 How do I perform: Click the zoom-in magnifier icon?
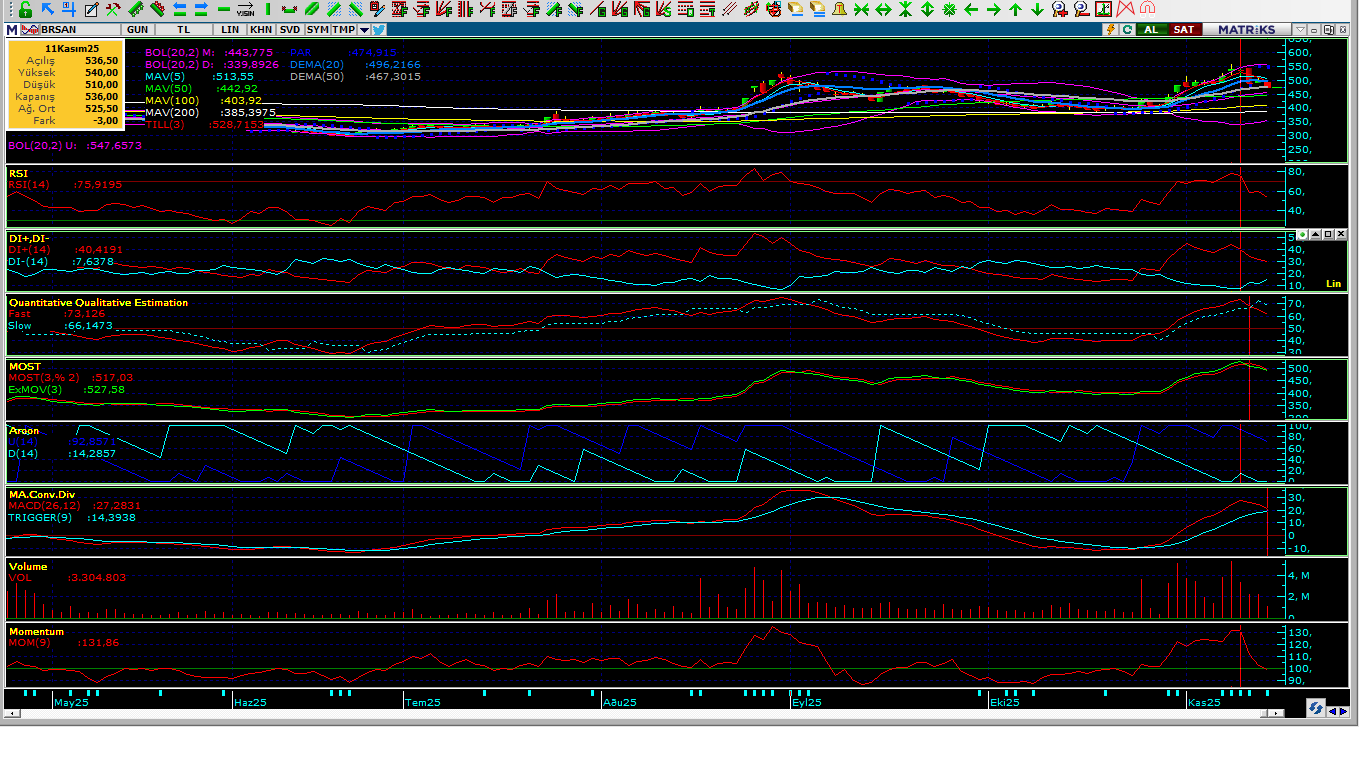(x=1060, y=10)
